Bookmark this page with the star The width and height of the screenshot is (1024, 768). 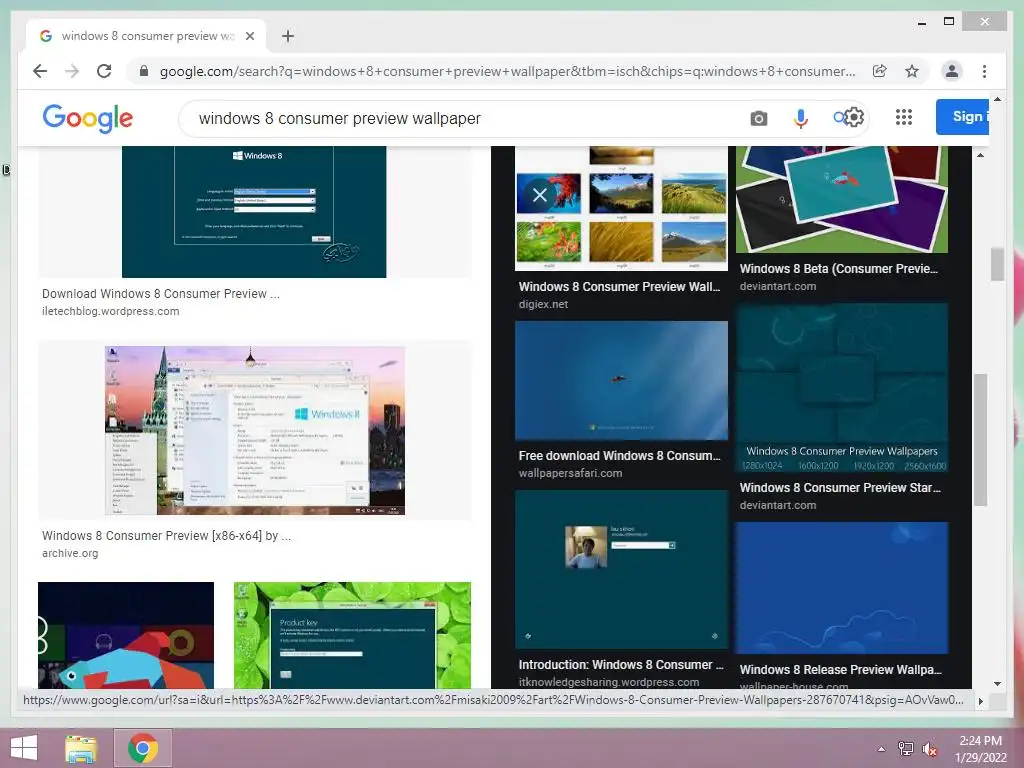[x=912, y=71]
